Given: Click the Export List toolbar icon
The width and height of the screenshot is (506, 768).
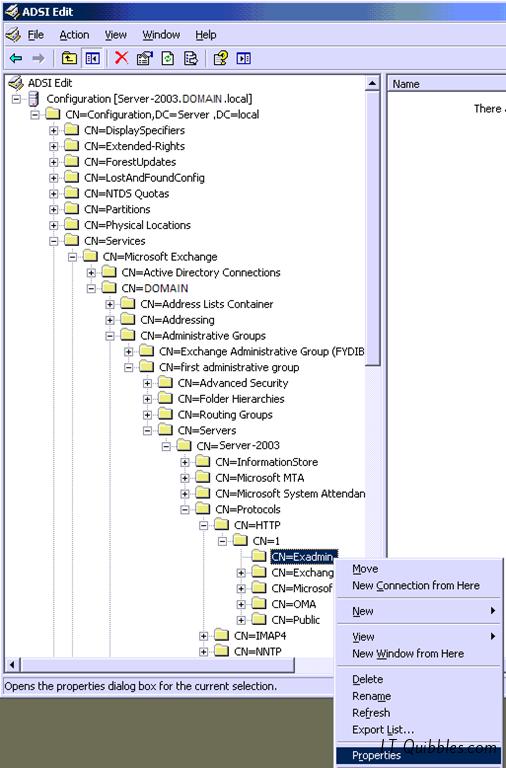Looking at the screenshot, I should click(x=191, y=59).
